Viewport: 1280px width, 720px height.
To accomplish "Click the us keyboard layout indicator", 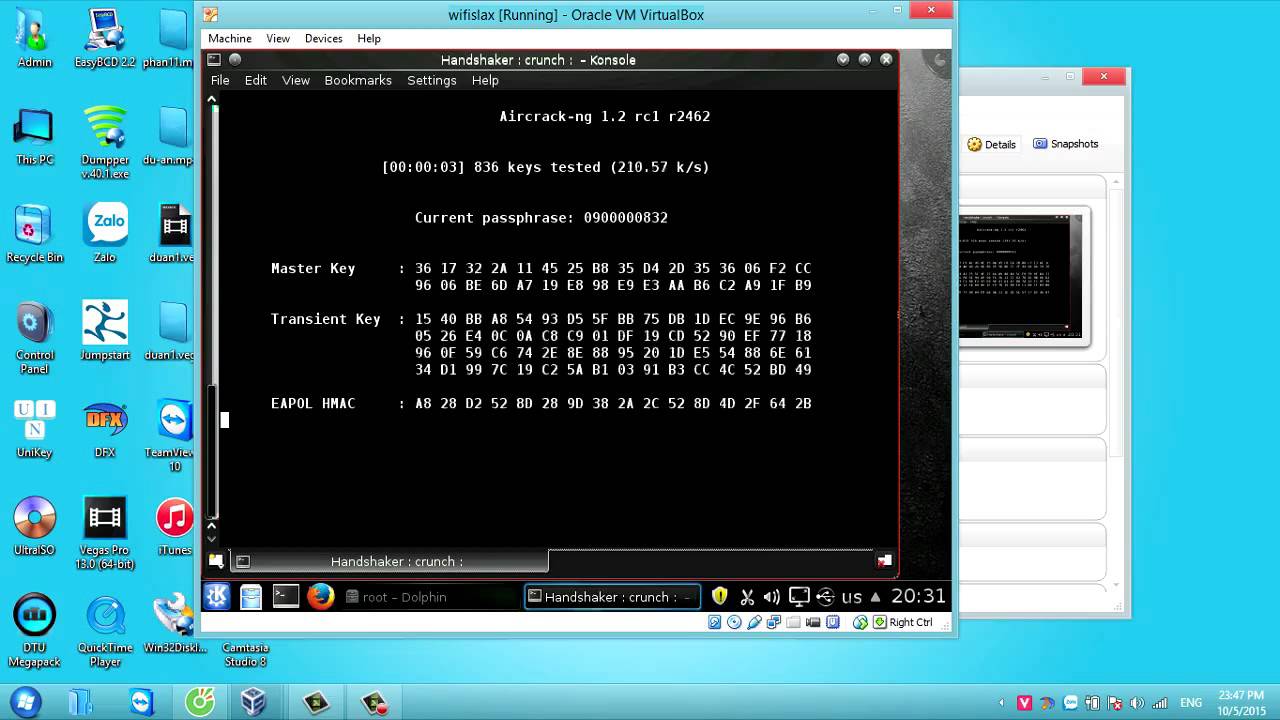I will click(852, 597).
